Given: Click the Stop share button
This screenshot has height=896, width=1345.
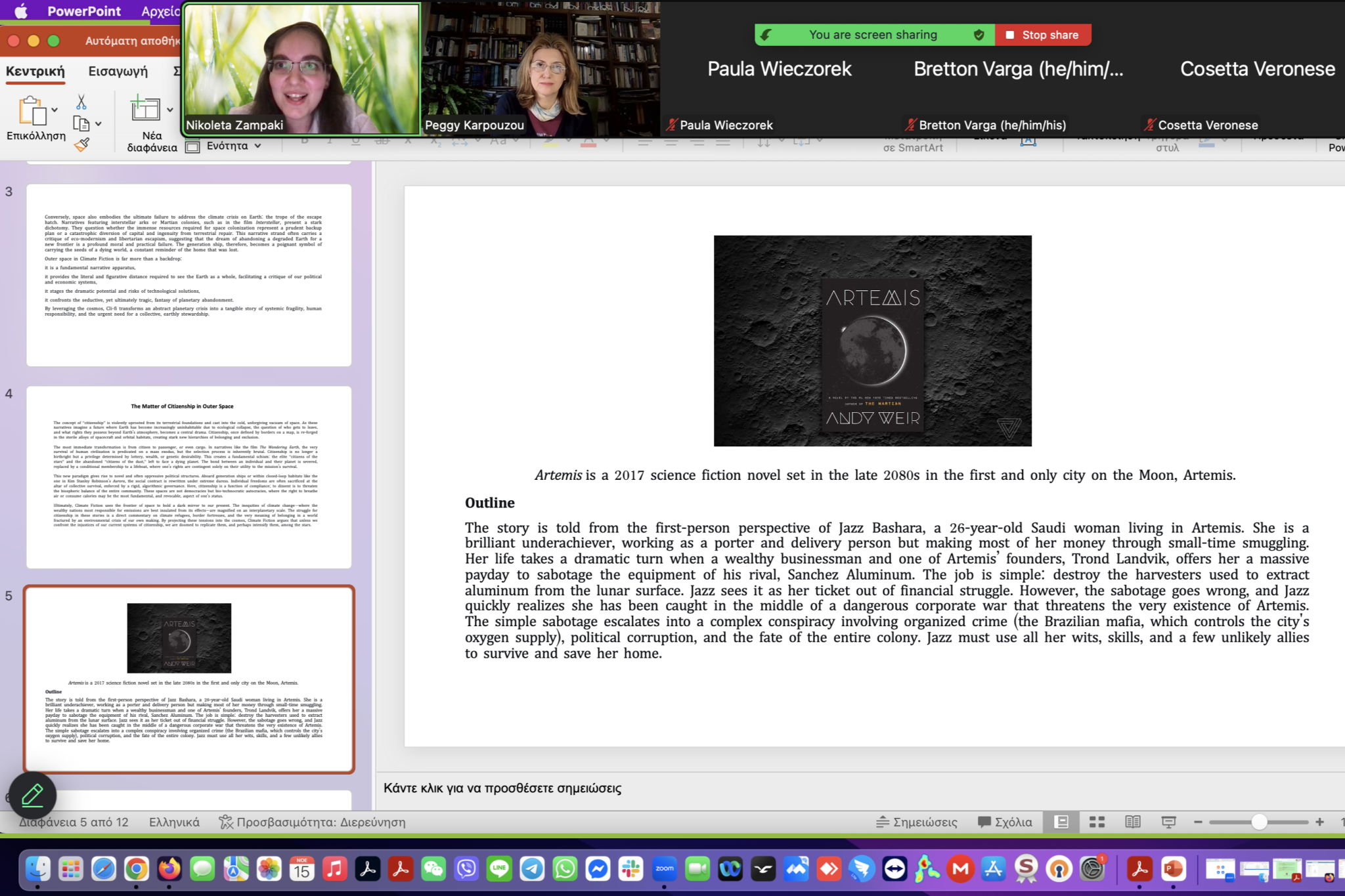Looking at the screenshot, I should 1043,35.
